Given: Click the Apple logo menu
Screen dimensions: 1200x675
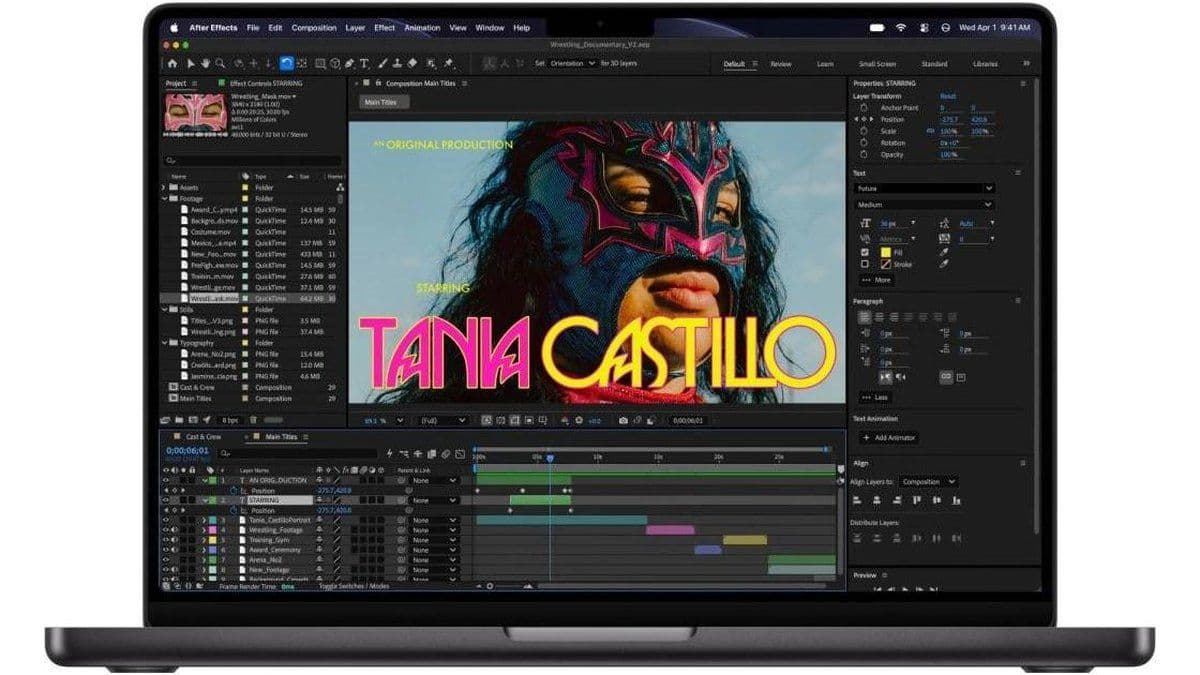Looking at the screenshot, I should [173, 28].
